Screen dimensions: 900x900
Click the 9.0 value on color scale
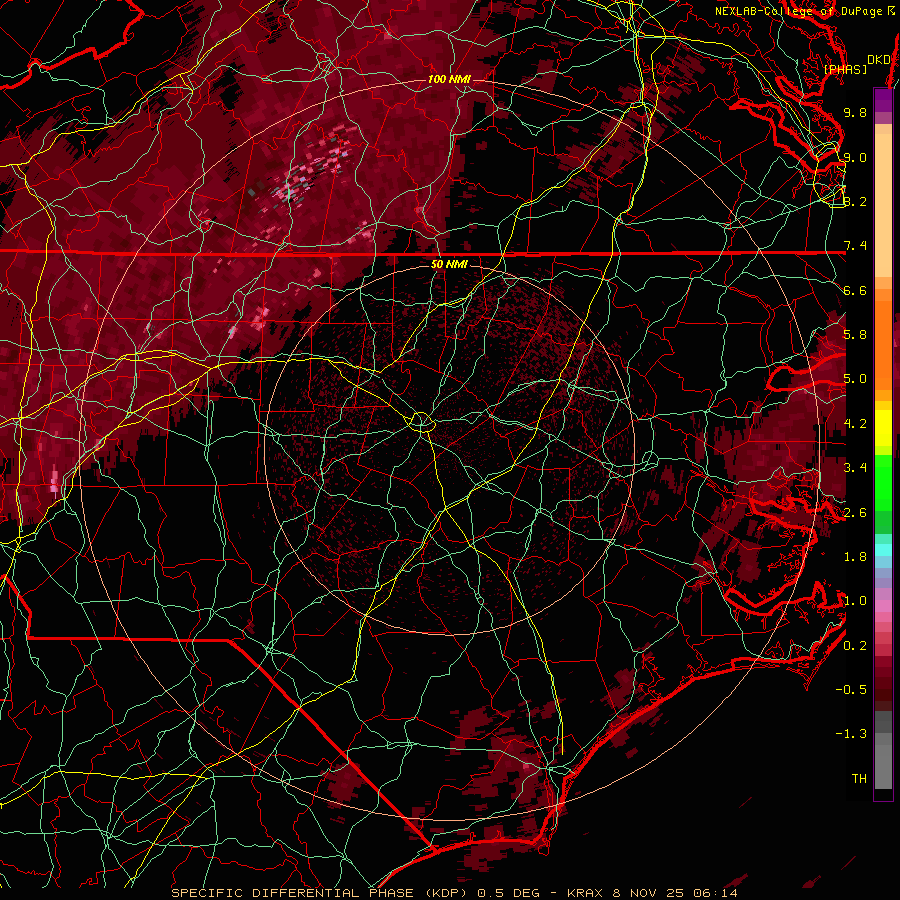(x=855, y=157)
